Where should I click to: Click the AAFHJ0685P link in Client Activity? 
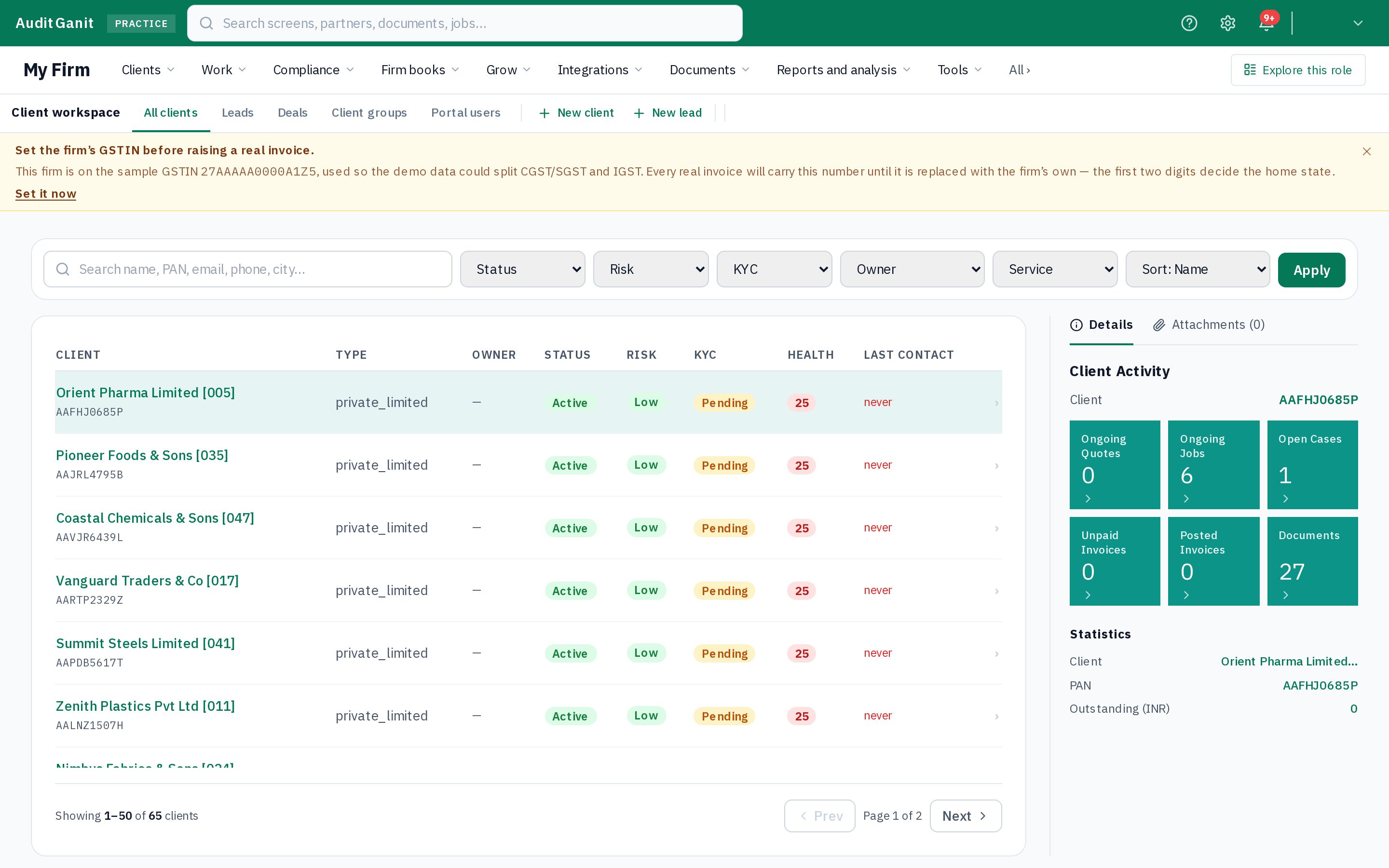[1319, 400]
